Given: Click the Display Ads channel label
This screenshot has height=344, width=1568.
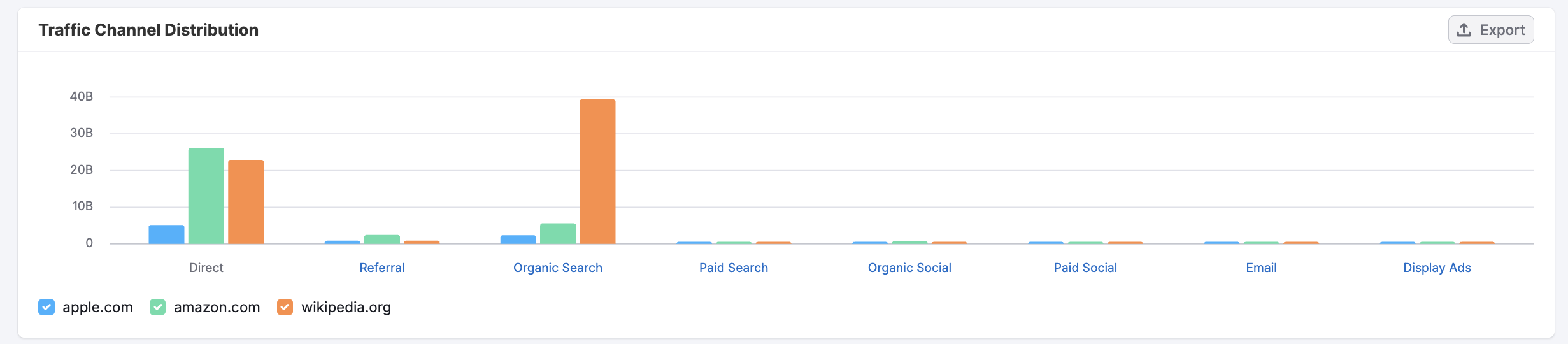Looking at the screenshot, I should coord(1436,268).
